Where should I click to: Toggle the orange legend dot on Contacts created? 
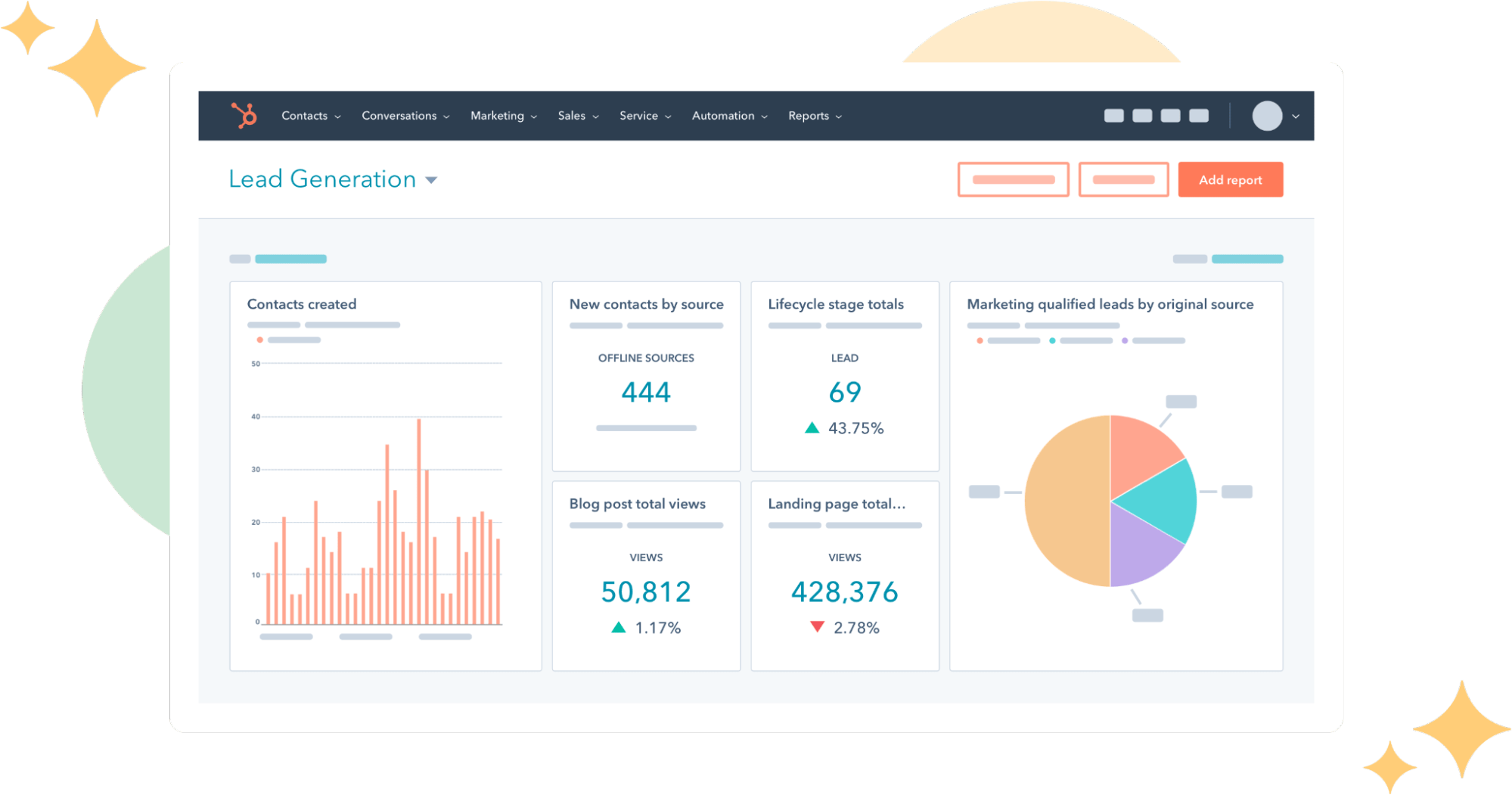click(259, 340)
